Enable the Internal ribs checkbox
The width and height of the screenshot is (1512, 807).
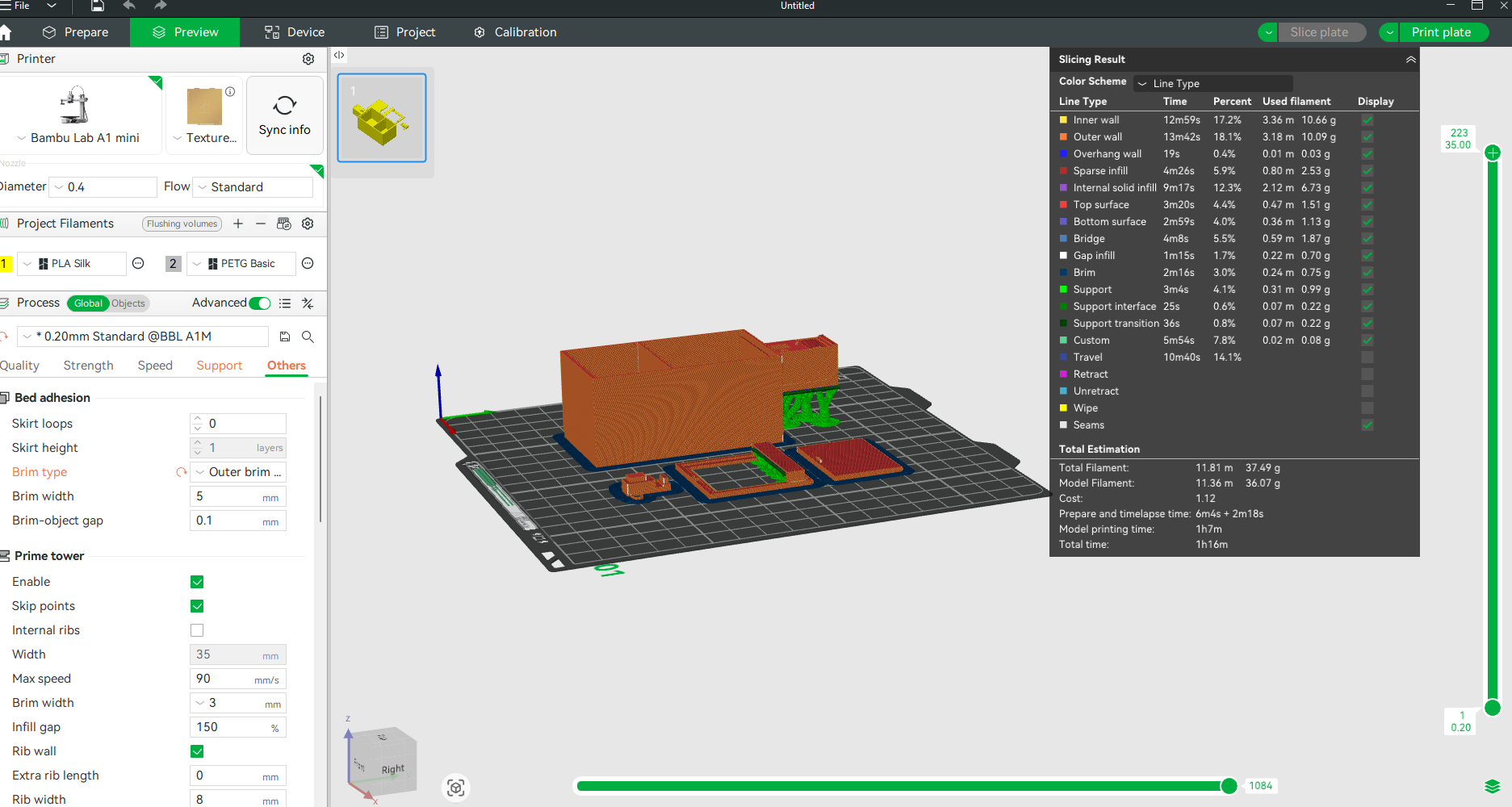197,630
